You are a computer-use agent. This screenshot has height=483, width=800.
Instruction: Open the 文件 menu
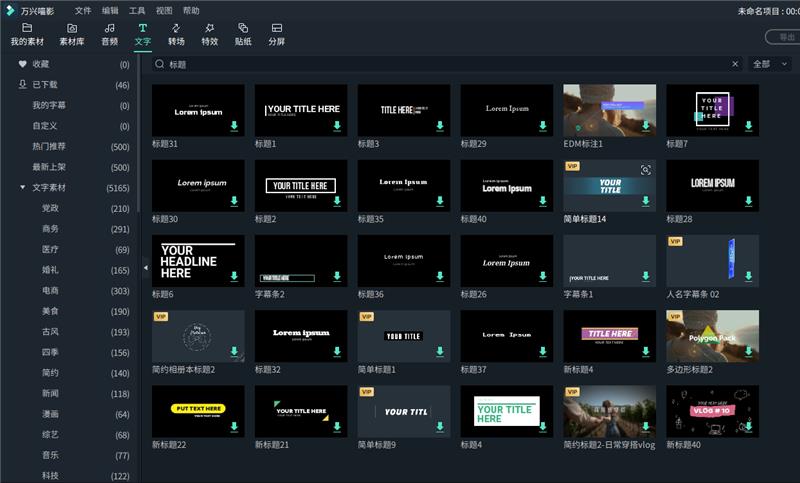point(83,11)
